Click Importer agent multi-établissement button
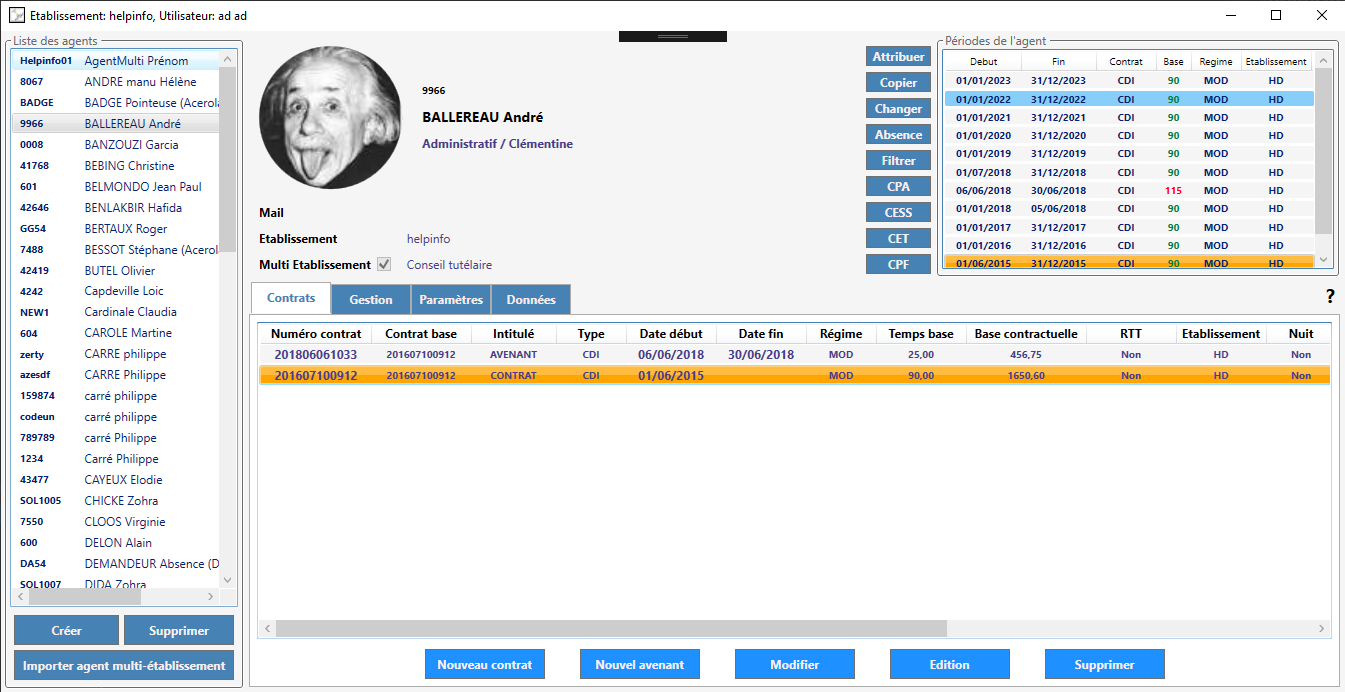The height and width of the screenshot is (692, 1345). pyautogui.click(x=124, y=666)
